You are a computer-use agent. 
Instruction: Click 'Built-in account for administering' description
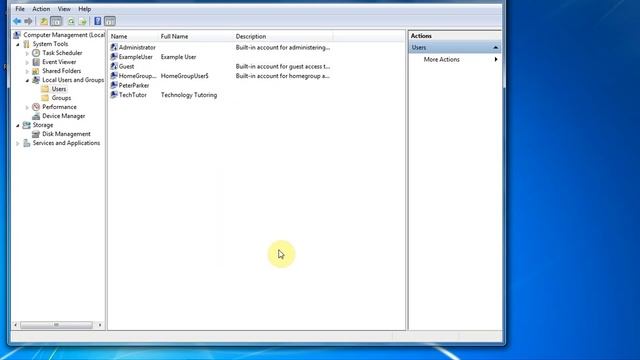coord(283,47)
